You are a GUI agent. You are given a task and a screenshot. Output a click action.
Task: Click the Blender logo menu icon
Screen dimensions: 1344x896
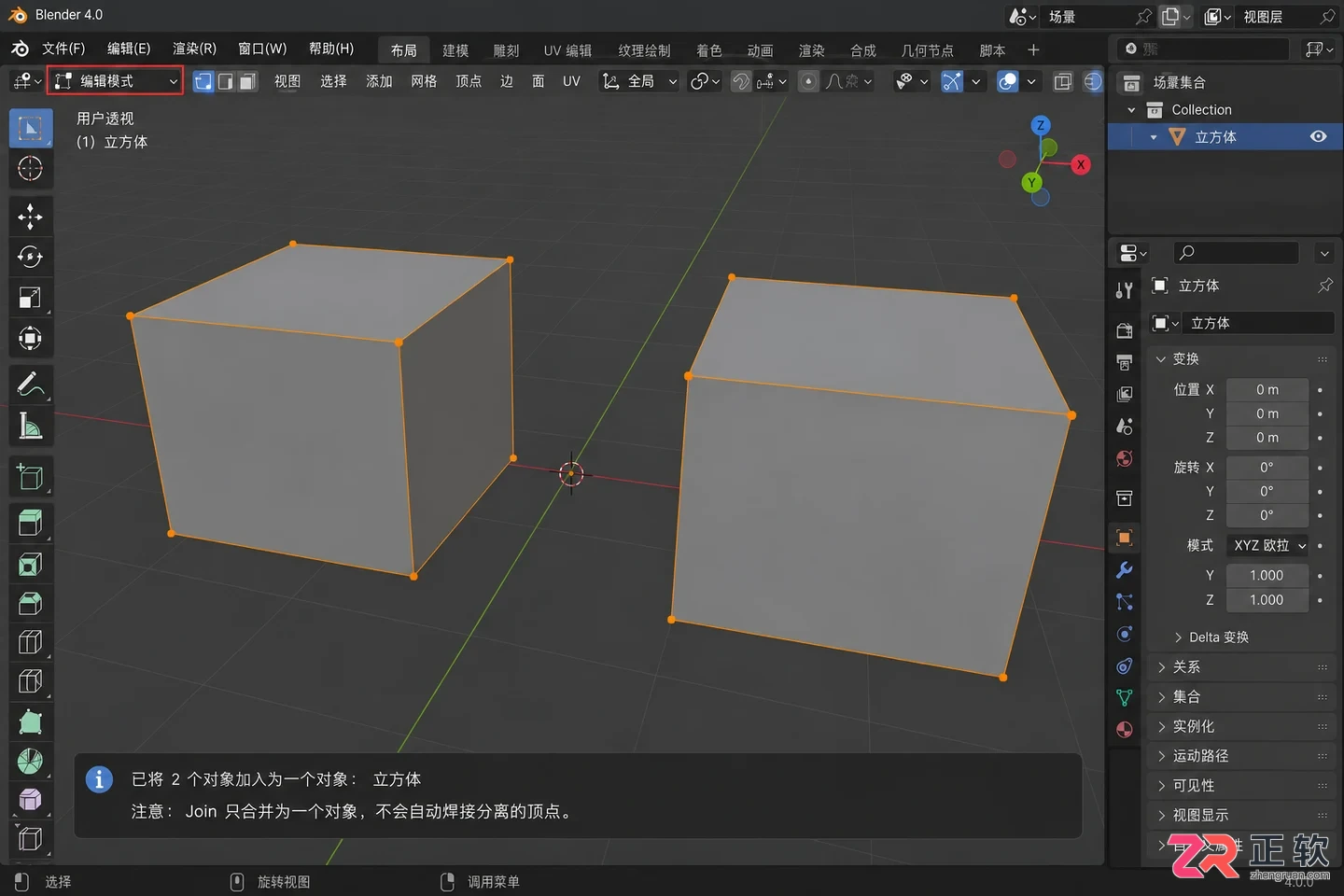coord(20,49)
